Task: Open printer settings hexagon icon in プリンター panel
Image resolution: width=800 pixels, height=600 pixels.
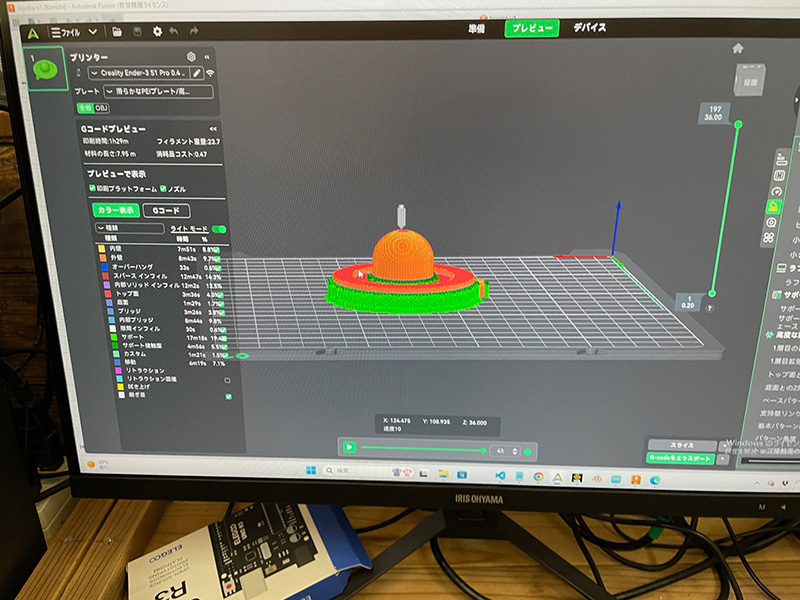Action: (x=192, y=57)
